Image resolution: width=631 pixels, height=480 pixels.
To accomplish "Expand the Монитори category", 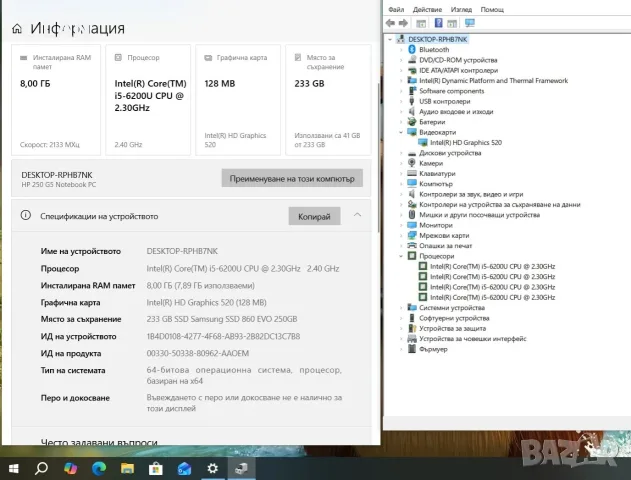I will [x=401, y=225].
